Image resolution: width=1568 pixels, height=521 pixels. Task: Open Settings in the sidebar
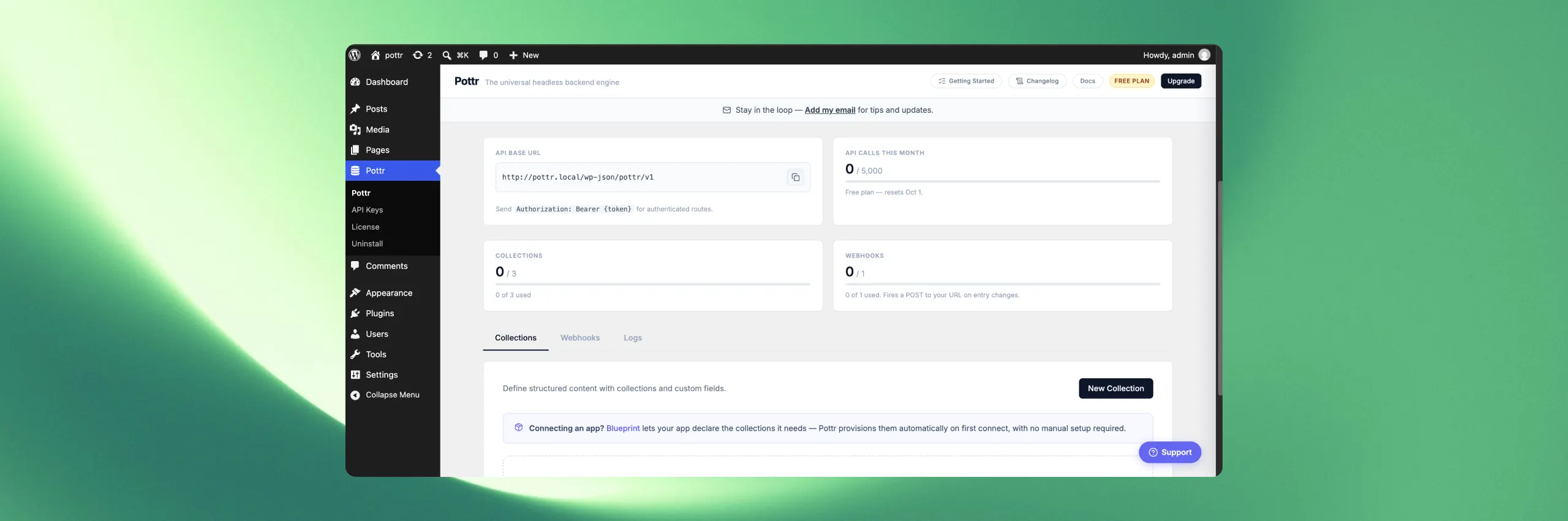(393, 375)
